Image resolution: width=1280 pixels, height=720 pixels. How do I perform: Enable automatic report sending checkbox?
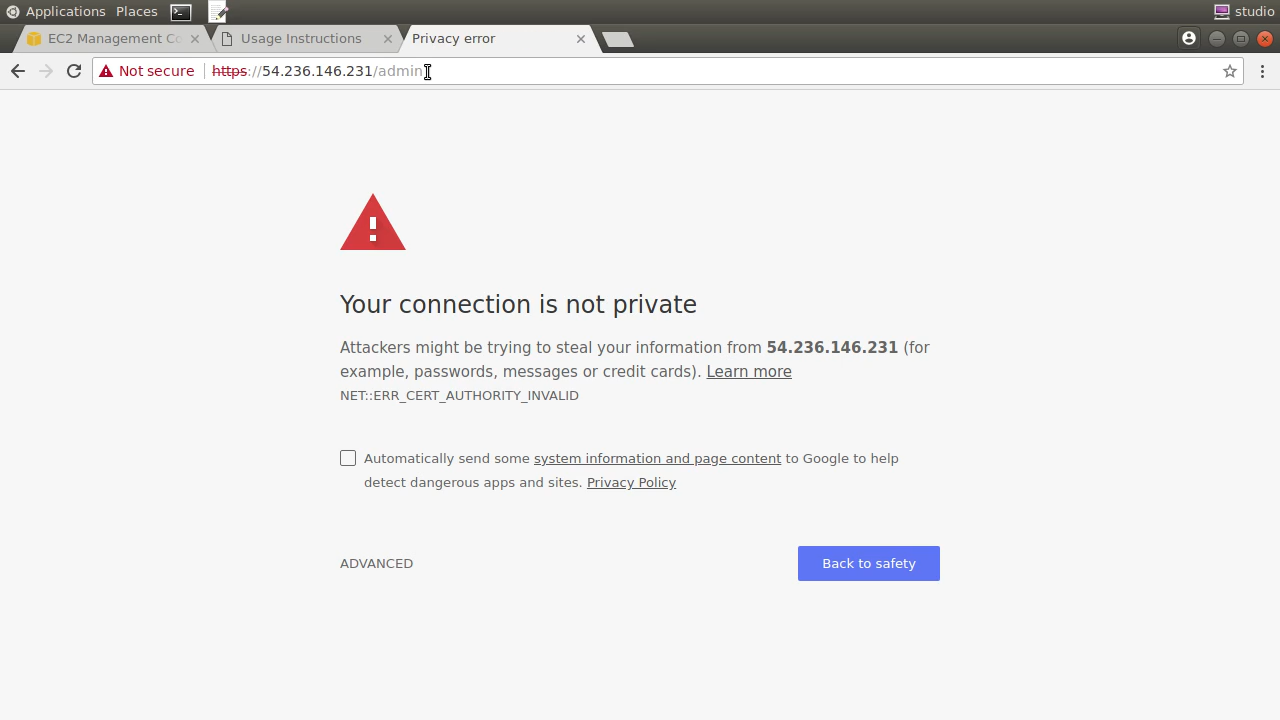[x=348, y=458]
